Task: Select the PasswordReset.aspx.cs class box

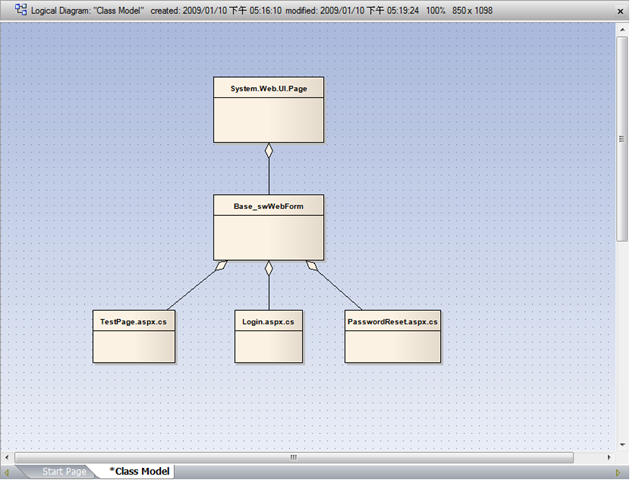Action: tap(393, 336)
